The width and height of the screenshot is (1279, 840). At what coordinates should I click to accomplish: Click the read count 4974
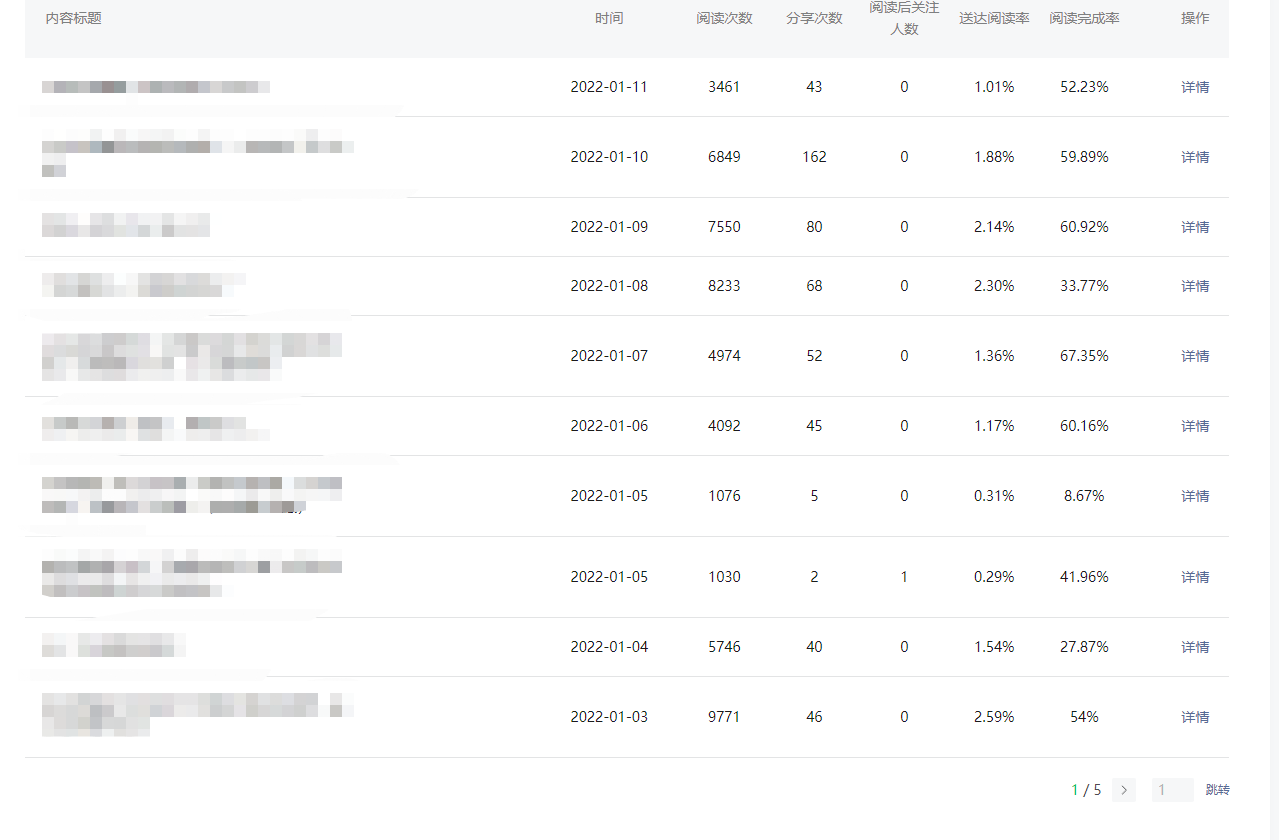pos(724,356)
